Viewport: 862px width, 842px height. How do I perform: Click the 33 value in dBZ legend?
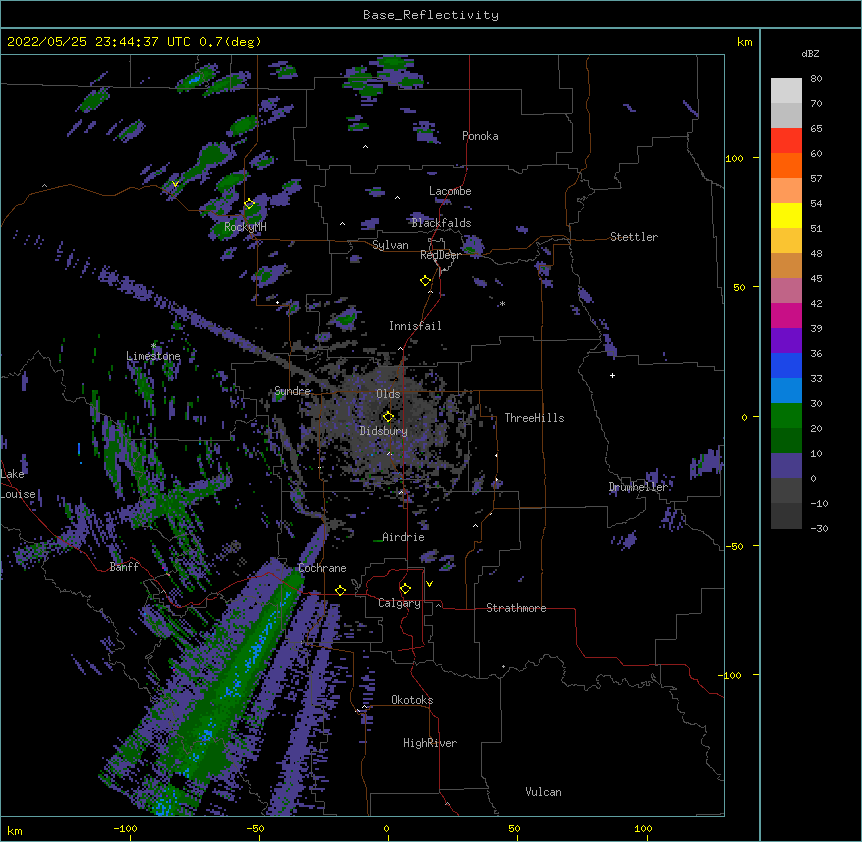(x=816, y=379)
